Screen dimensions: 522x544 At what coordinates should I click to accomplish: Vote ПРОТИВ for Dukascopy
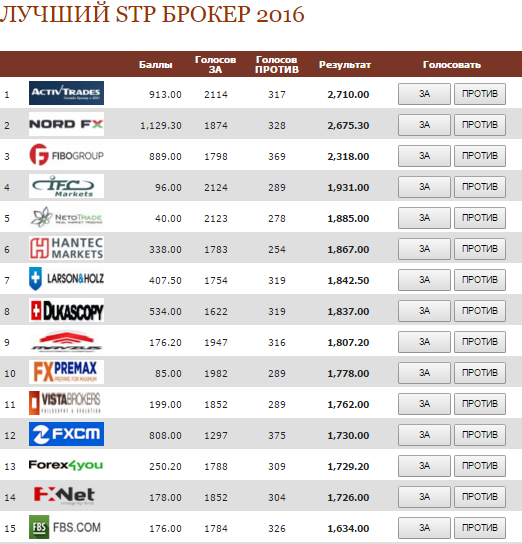pos(480,311)
